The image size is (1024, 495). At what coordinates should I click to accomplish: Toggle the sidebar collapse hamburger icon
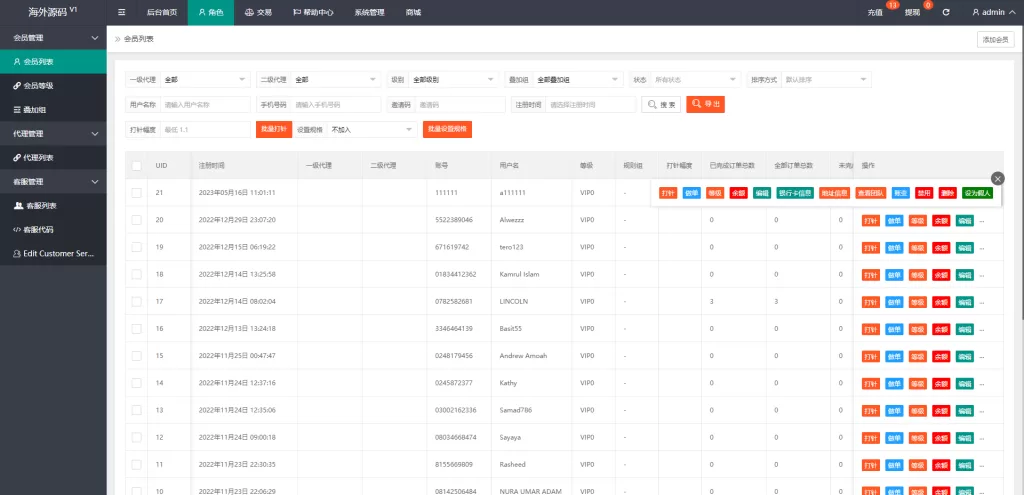tap(122, 12)
